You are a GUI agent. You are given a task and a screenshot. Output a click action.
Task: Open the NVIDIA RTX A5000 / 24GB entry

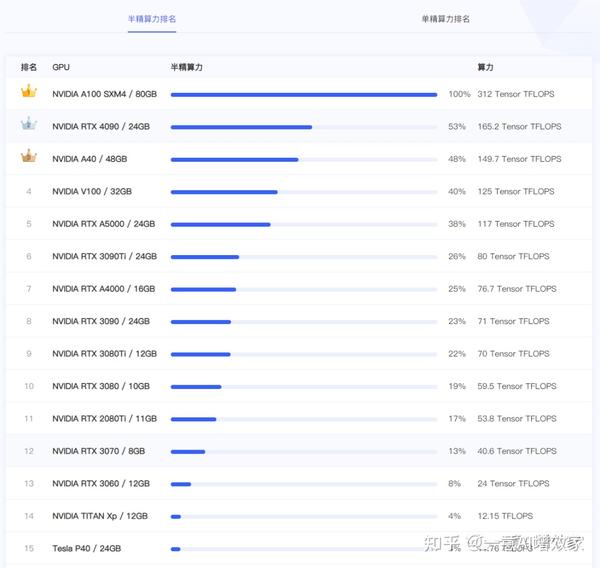103,224
